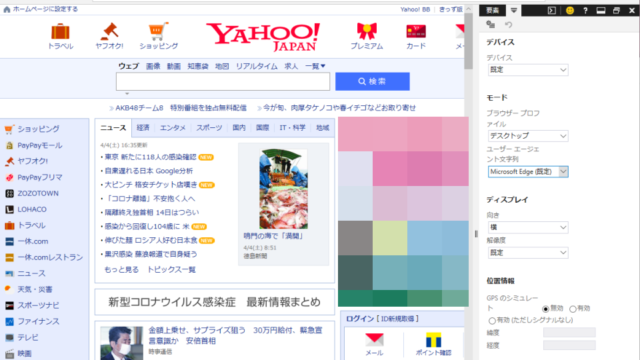Screen dimensions: 640x360
Task: Open the Yahoo Auctions gavel icon
Action: 109,32
